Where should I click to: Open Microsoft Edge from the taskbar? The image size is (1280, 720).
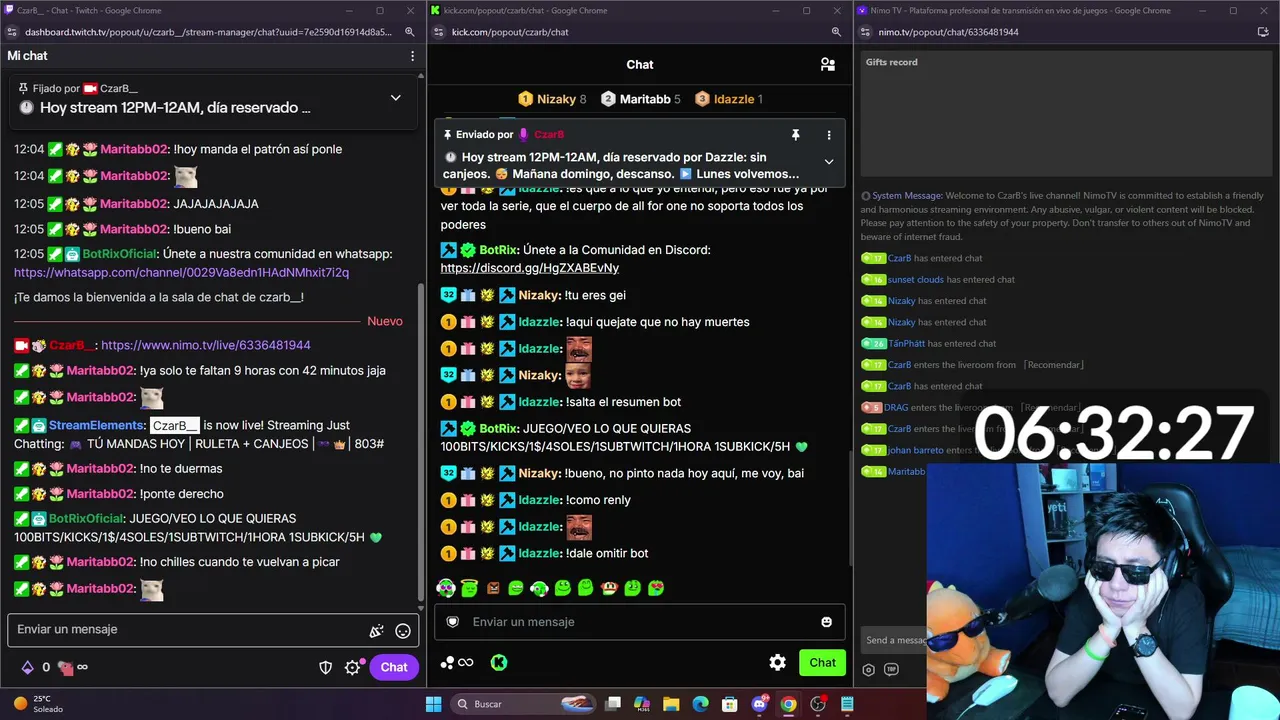(x=701, y=704)
